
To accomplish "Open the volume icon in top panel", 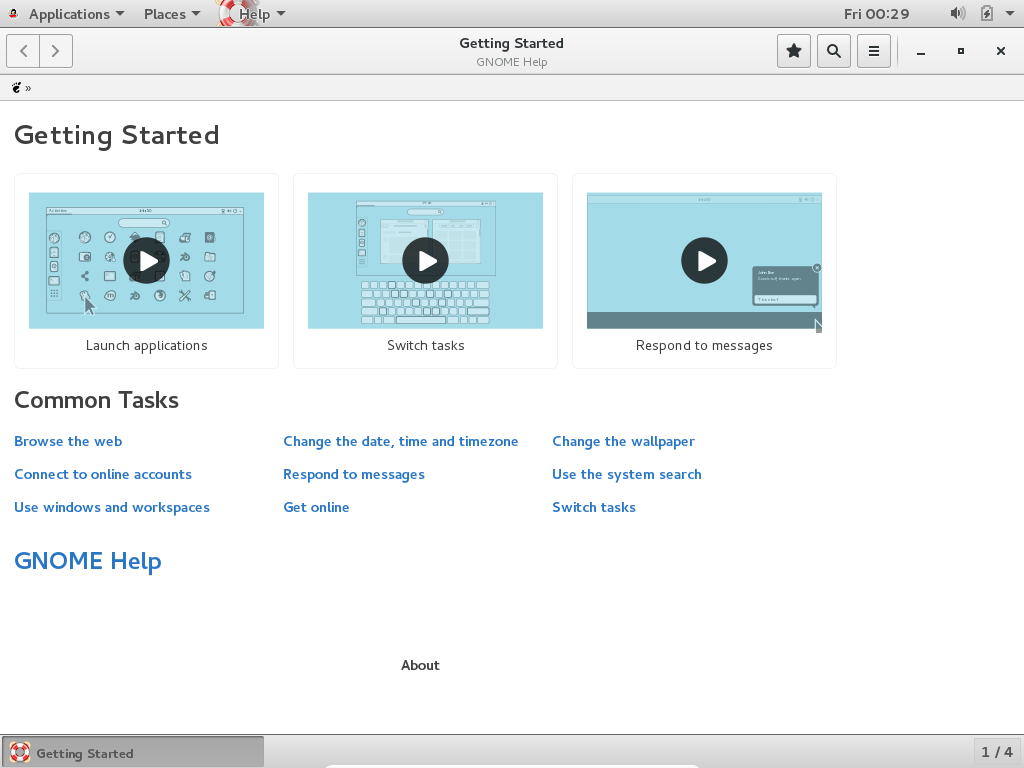I will pos(957,14).
